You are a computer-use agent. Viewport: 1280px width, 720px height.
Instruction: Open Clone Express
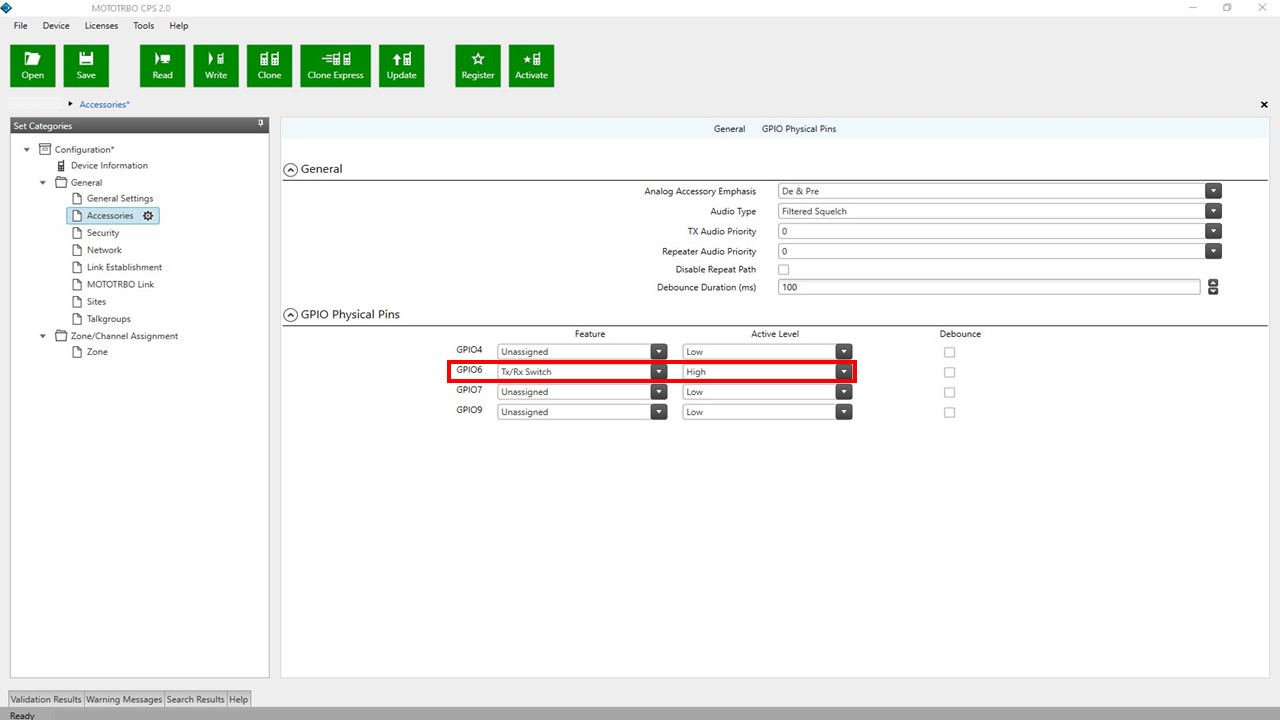(335, 65)
